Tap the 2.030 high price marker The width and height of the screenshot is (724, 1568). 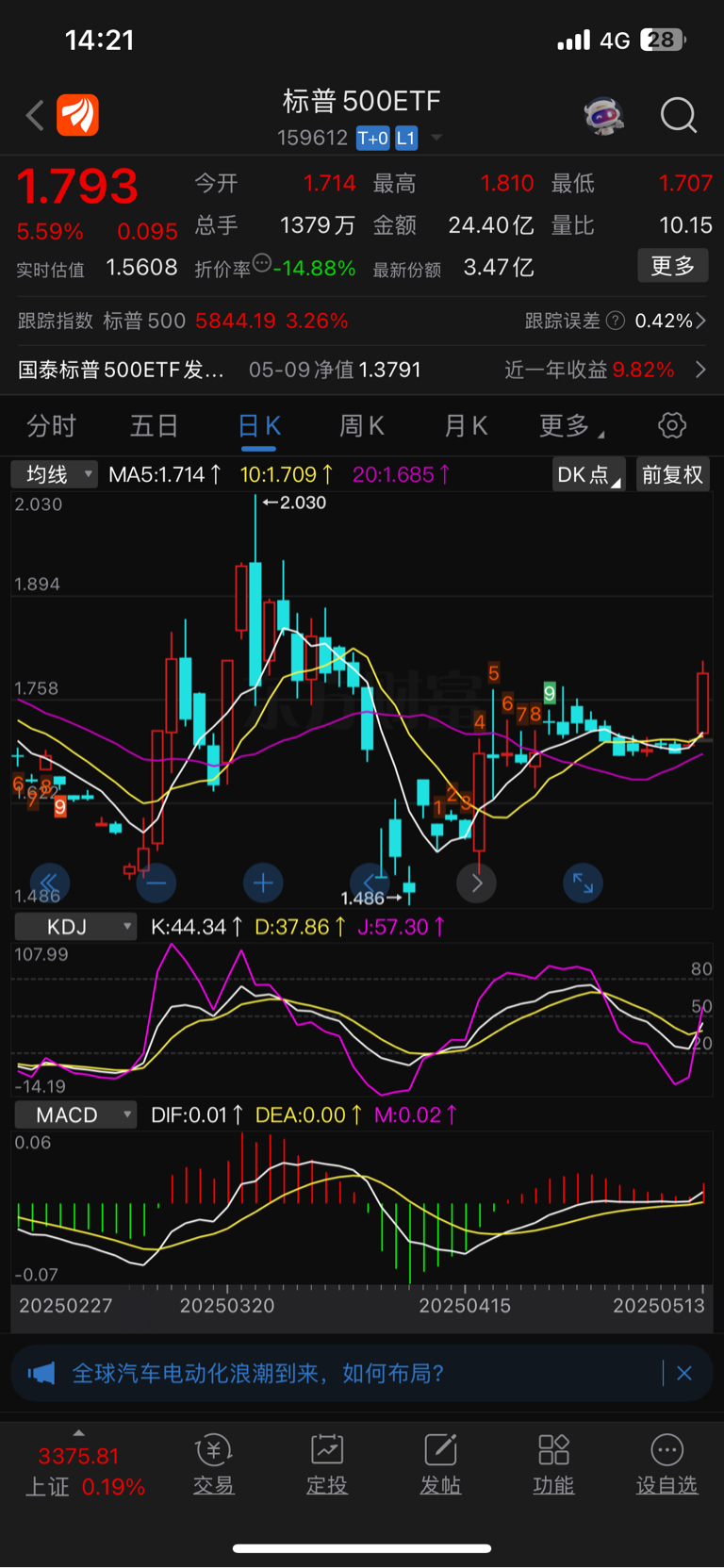(294, 503)
